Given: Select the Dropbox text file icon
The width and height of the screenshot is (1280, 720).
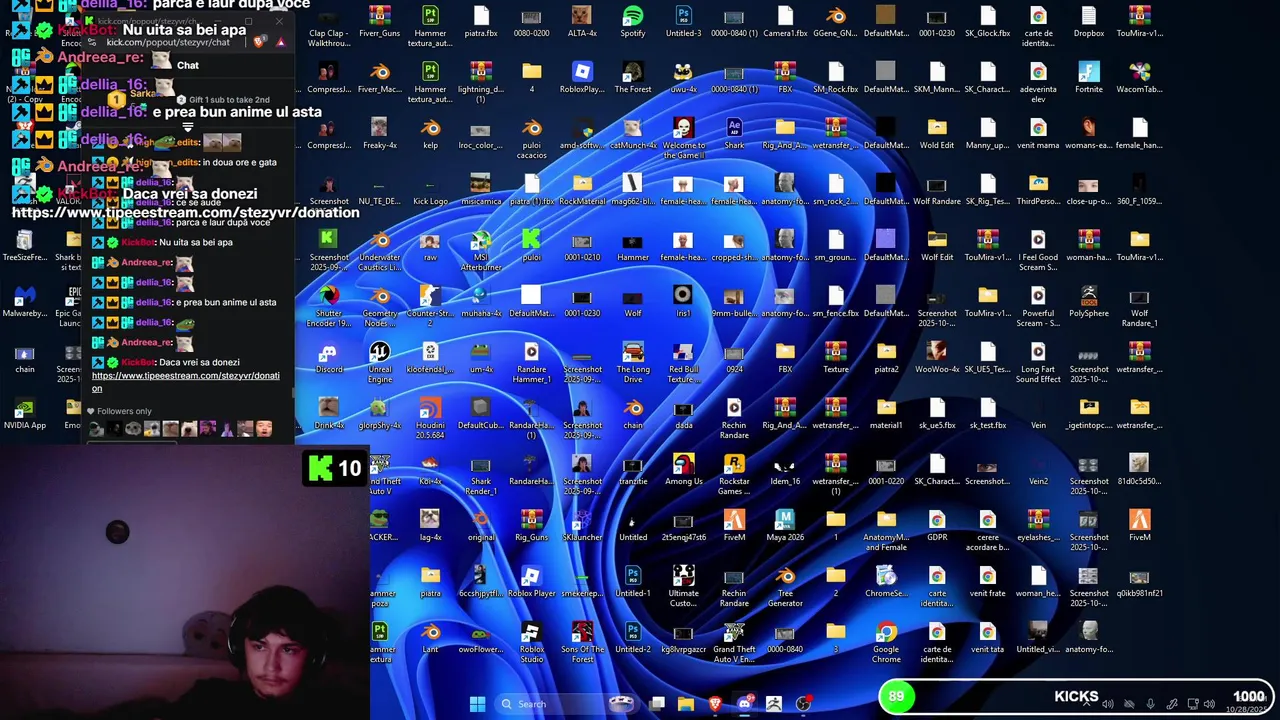Looking at the screenshot, I should pyautogui.click(x=1089, y=22).
